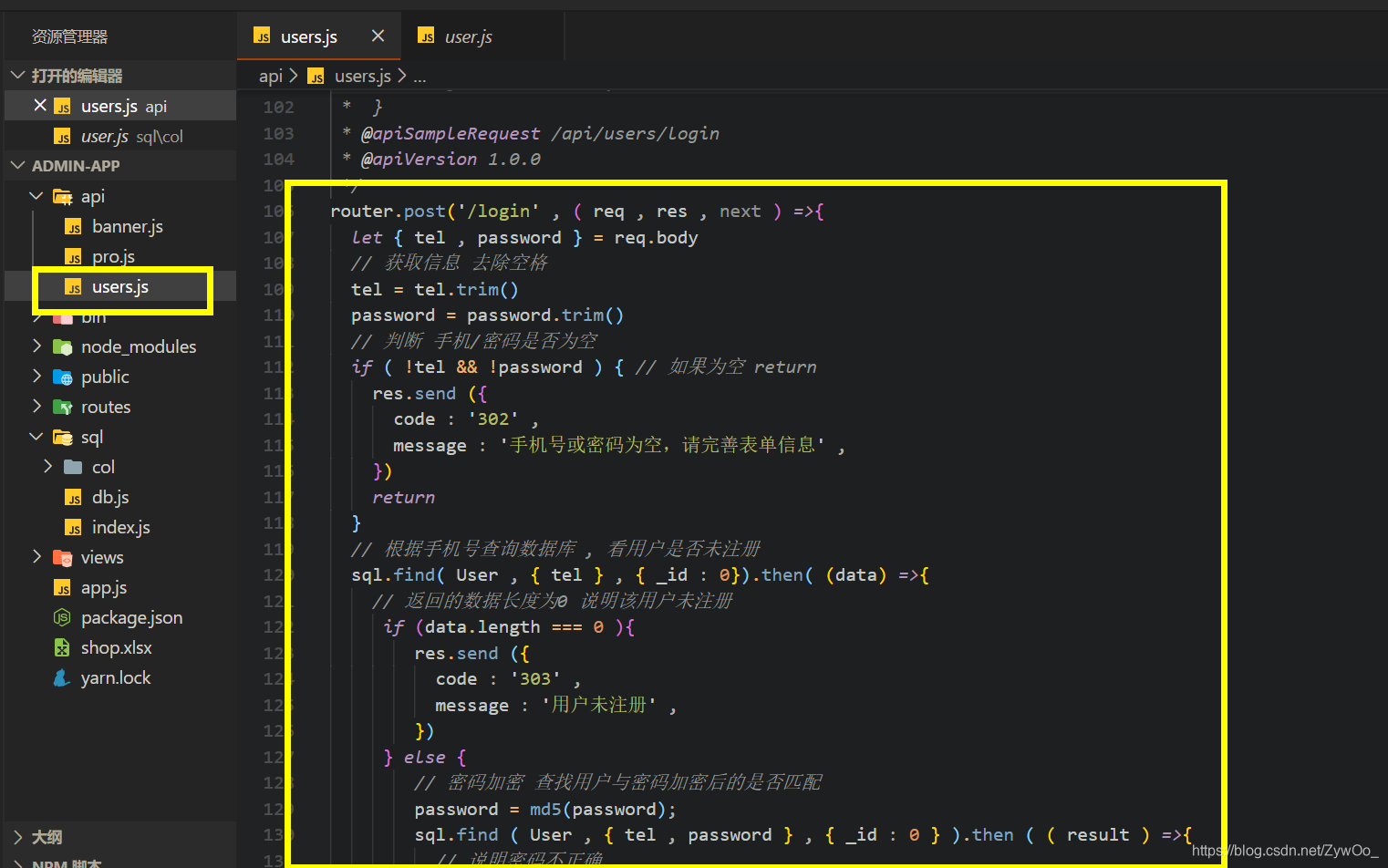Click the col folder icon
The height and width of the screenshot is (868, 1388).
tap(74, 467)
